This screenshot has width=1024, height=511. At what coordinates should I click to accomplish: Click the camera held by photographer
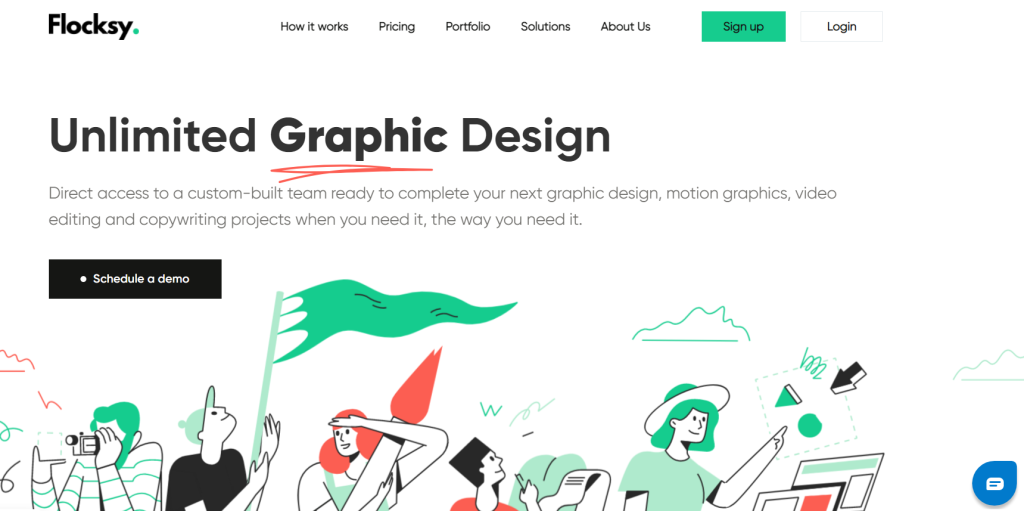[x=83, y=444]
